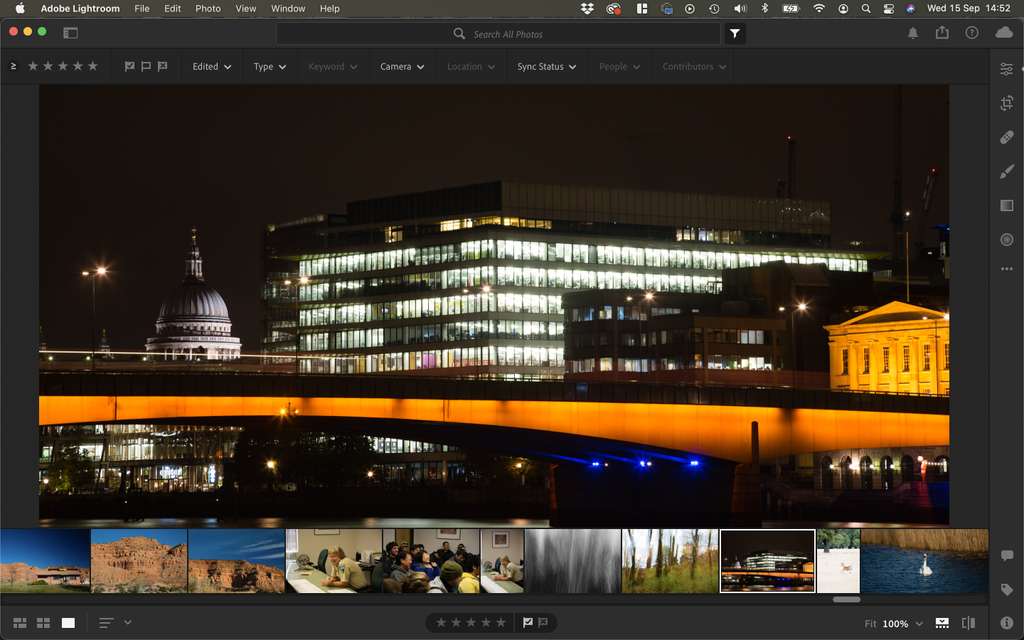Toggle the filter funnel button
1024x640 pixels.
tap(735, 33)
